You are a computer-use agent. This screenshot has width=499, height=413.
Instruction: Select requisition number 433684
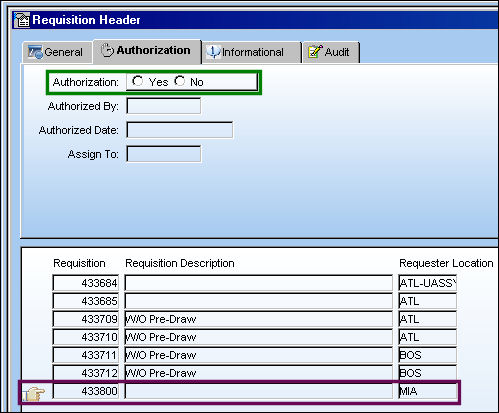pos(86,283)
